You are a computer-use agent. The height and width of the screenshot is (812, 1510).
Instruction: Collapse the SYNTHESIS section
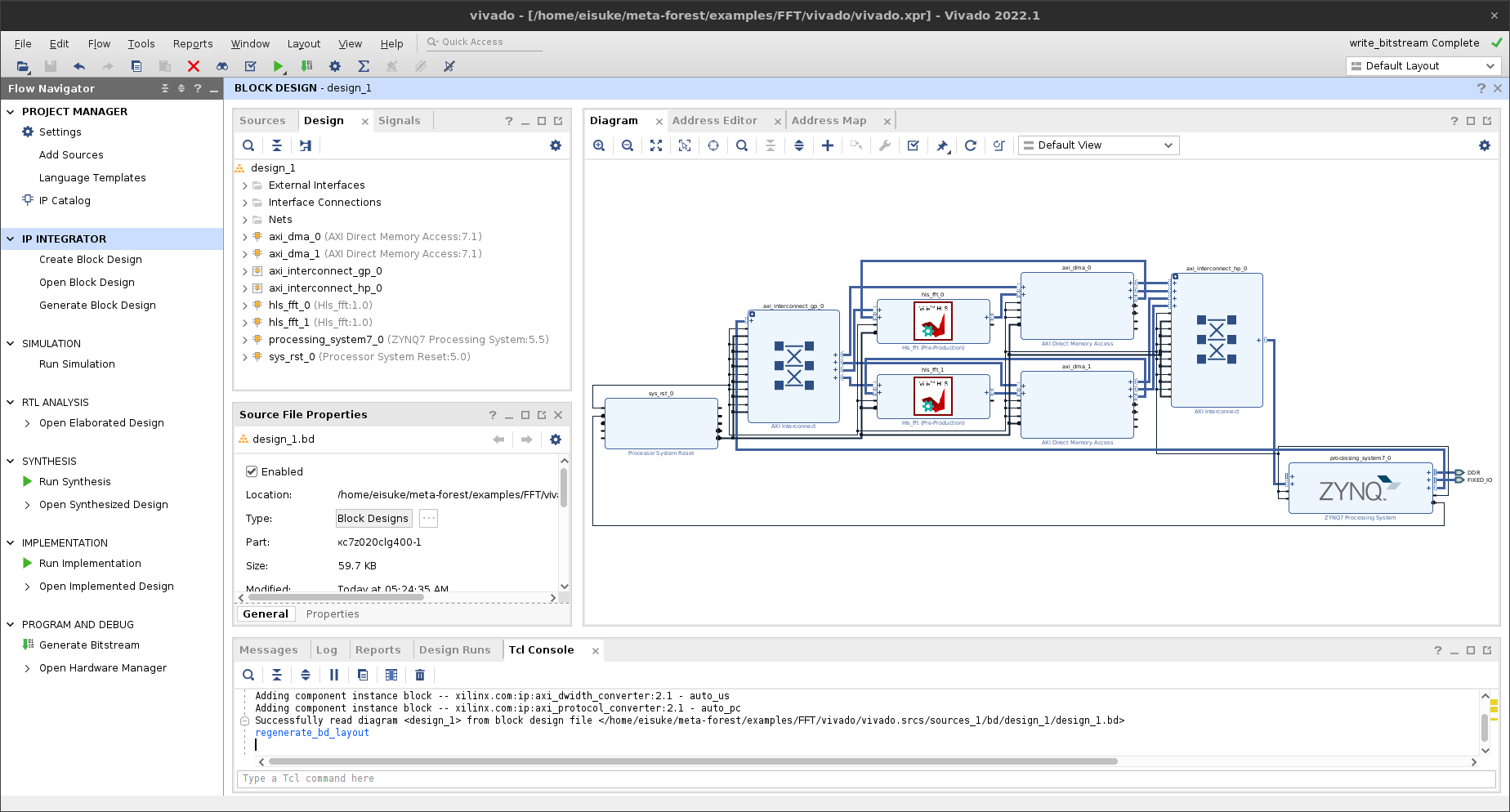pos(11,462)
